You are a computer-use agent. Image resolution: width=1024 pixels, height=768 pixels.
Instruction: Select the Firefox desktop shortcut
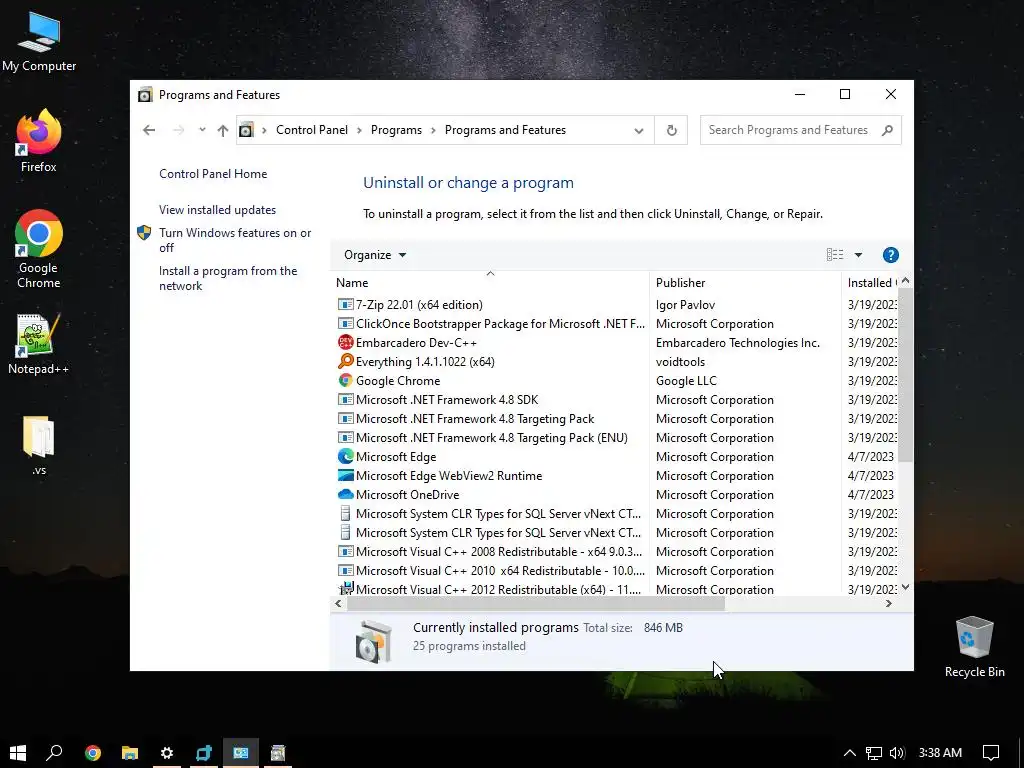(39, 142)
